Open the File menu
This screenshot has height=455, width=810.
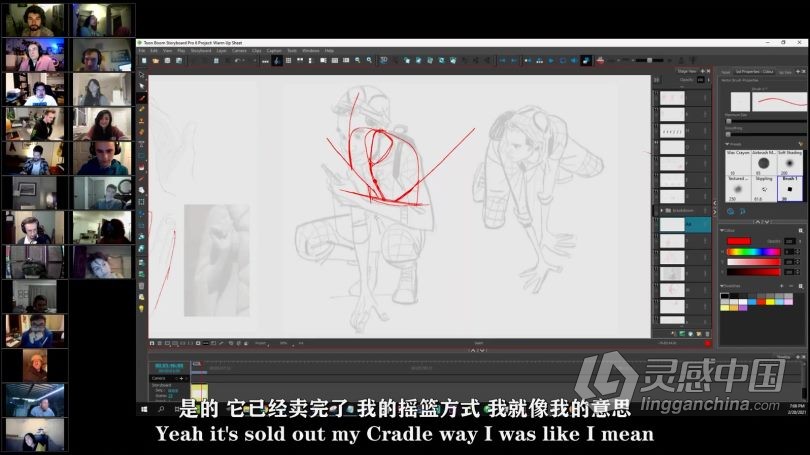tap(142, 51)
